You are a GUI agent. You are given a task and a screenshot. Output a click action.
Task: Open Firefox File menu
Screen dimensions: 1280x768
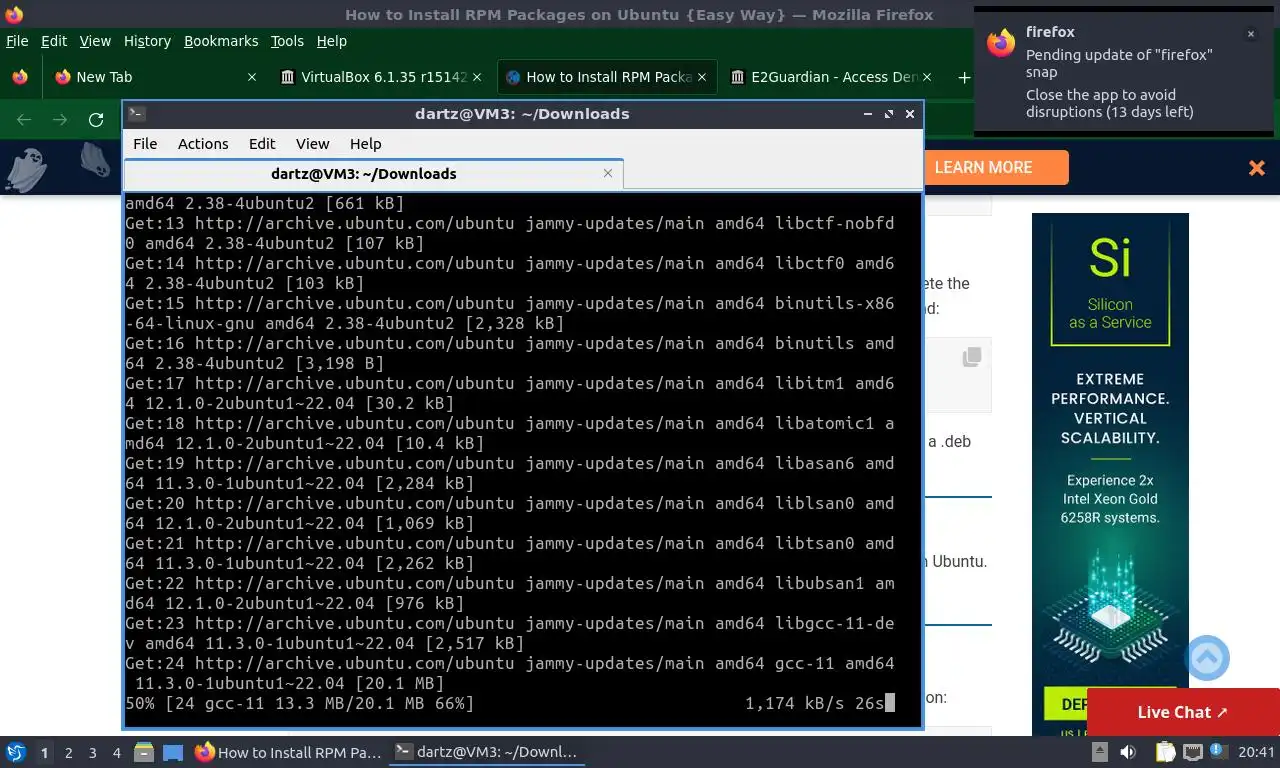click(17, 41)
